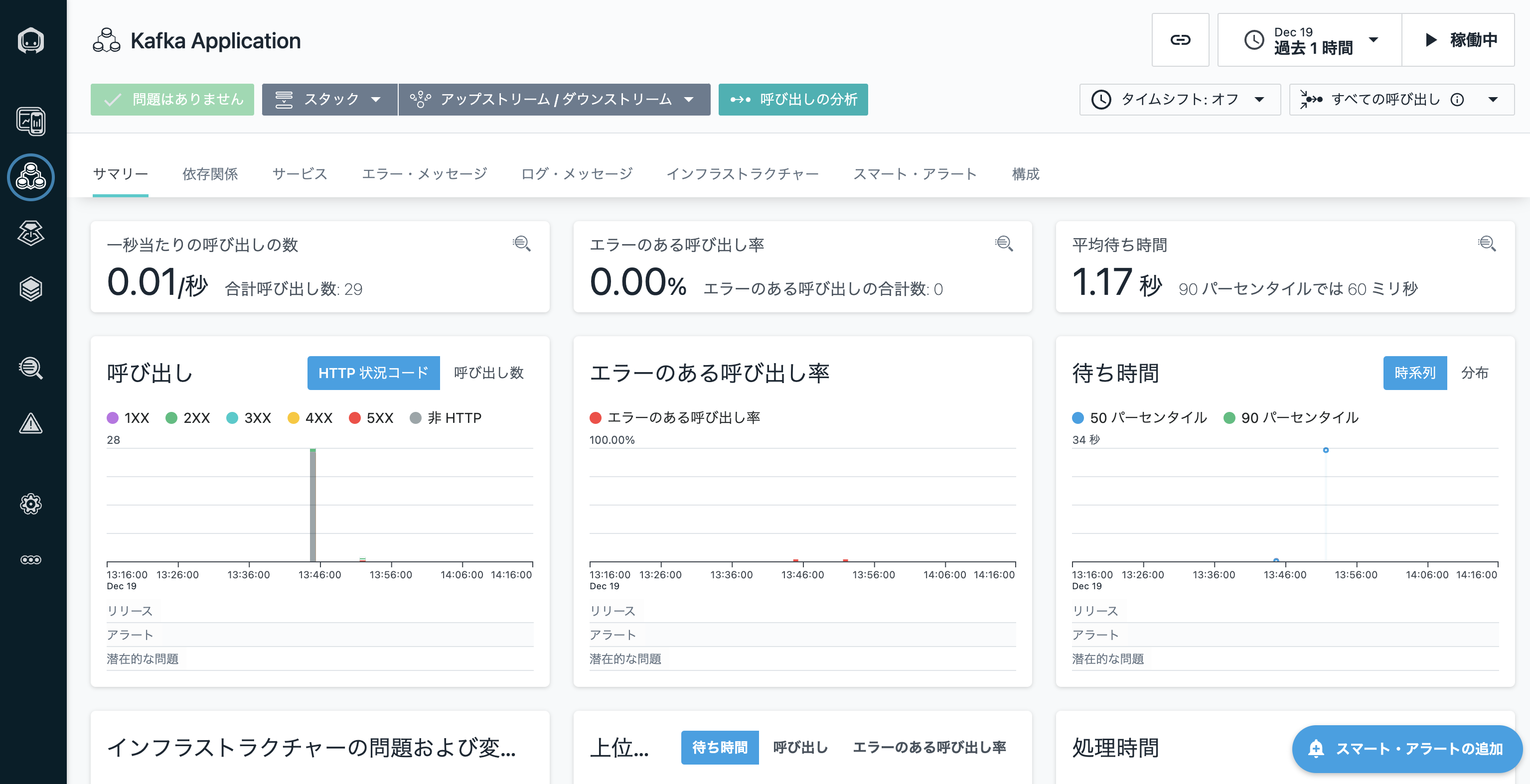Click the 2XX green legend swatch
The image size is (1530, 784).
click(x=171, y=418)
